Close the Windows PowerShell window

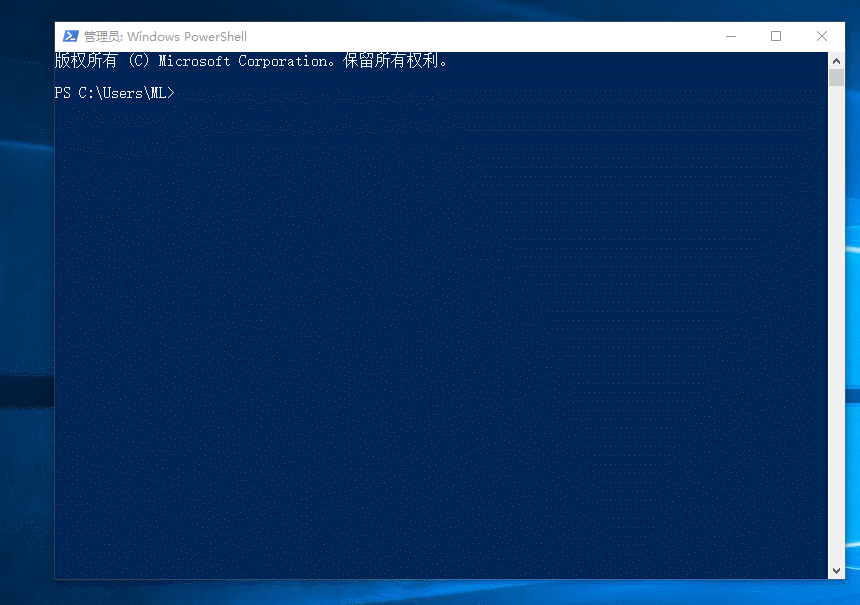822,36
